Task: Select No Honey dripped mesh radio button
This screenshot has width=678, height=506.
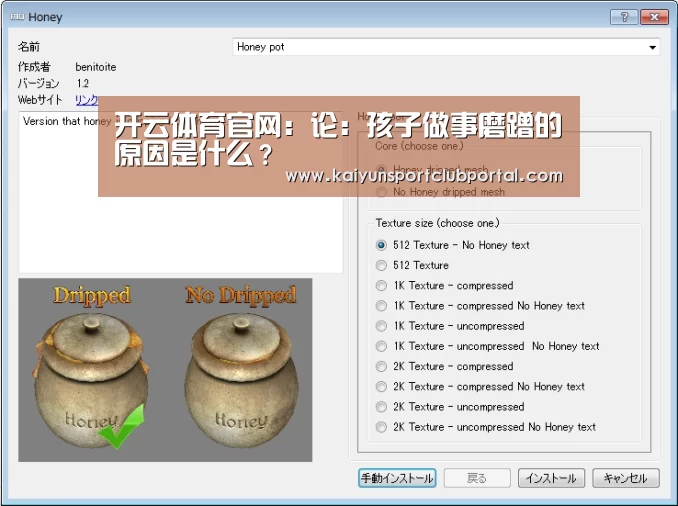Action: point(381,192)
